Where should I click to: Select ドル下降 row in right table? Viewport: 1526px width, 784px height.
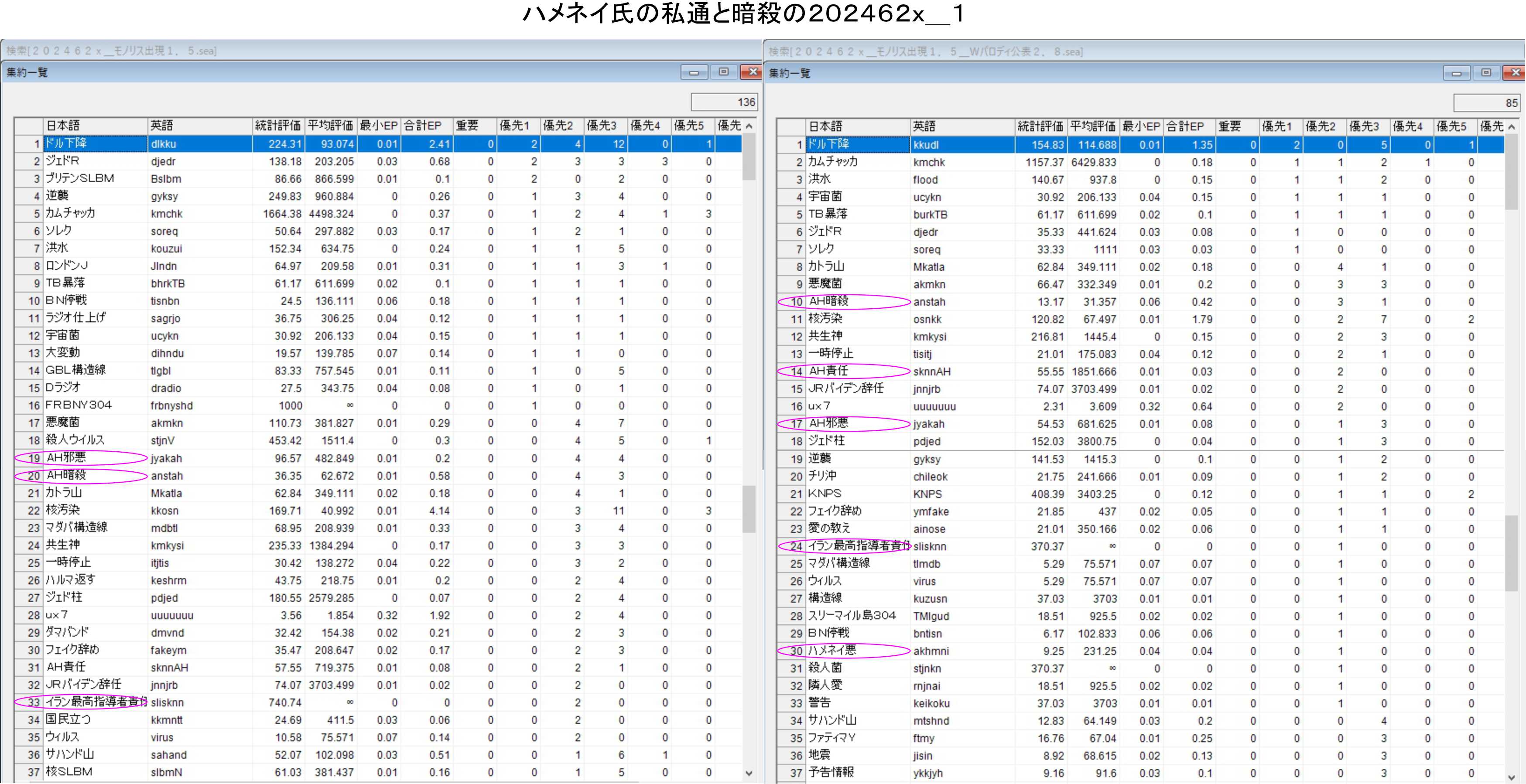click(x=1140, y=144)
